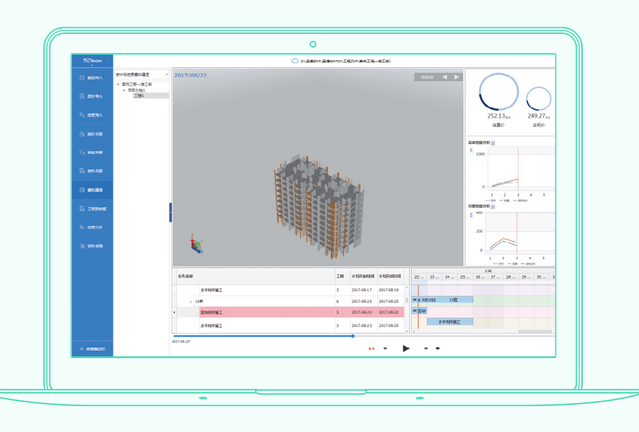Open the first sidebar item, model import
This screenshot has width=639, height=432.
tap(92, 78)
